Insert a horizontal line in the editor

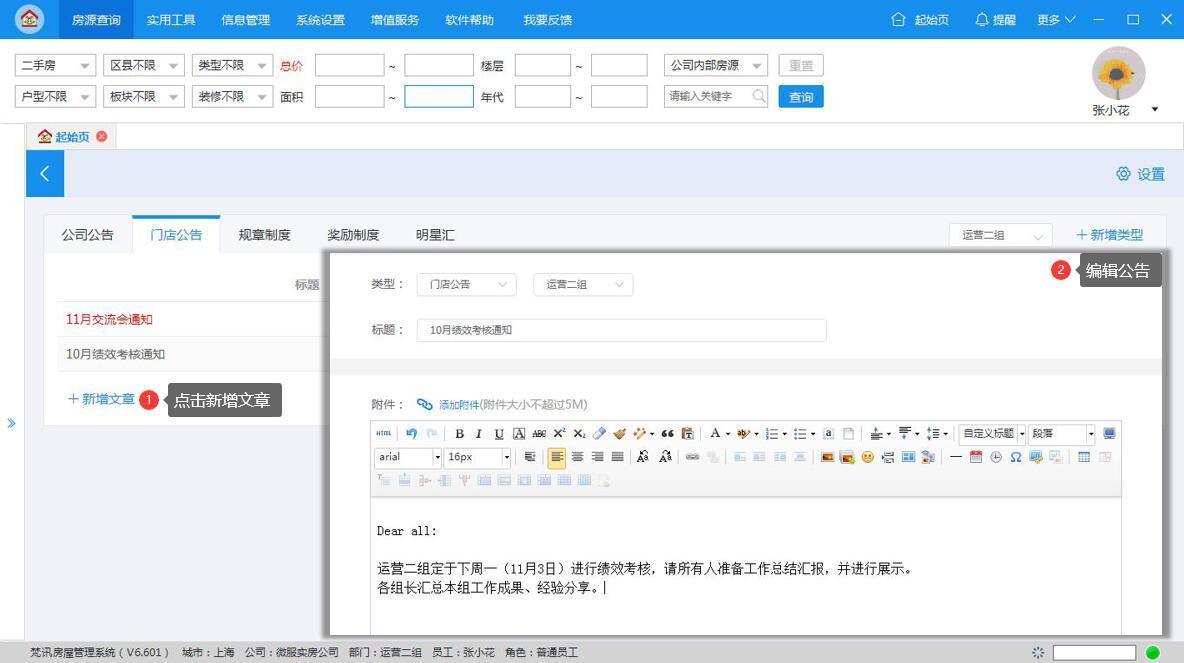[955, 457]
